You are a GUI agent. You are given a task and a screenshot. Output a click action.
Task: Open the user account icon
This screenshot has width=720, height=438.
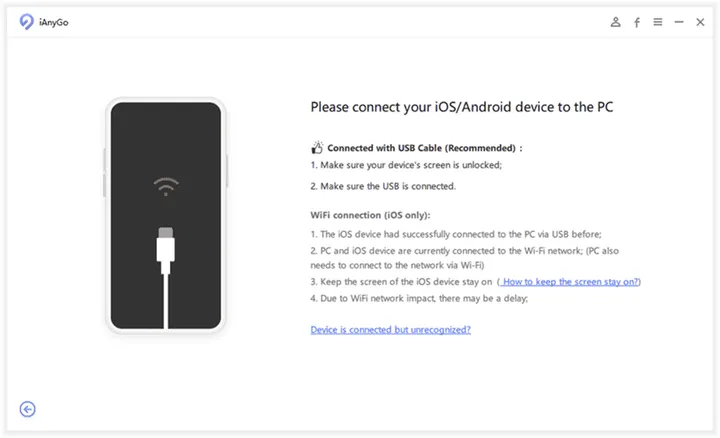pyautogui.click(x=616, y=21)
